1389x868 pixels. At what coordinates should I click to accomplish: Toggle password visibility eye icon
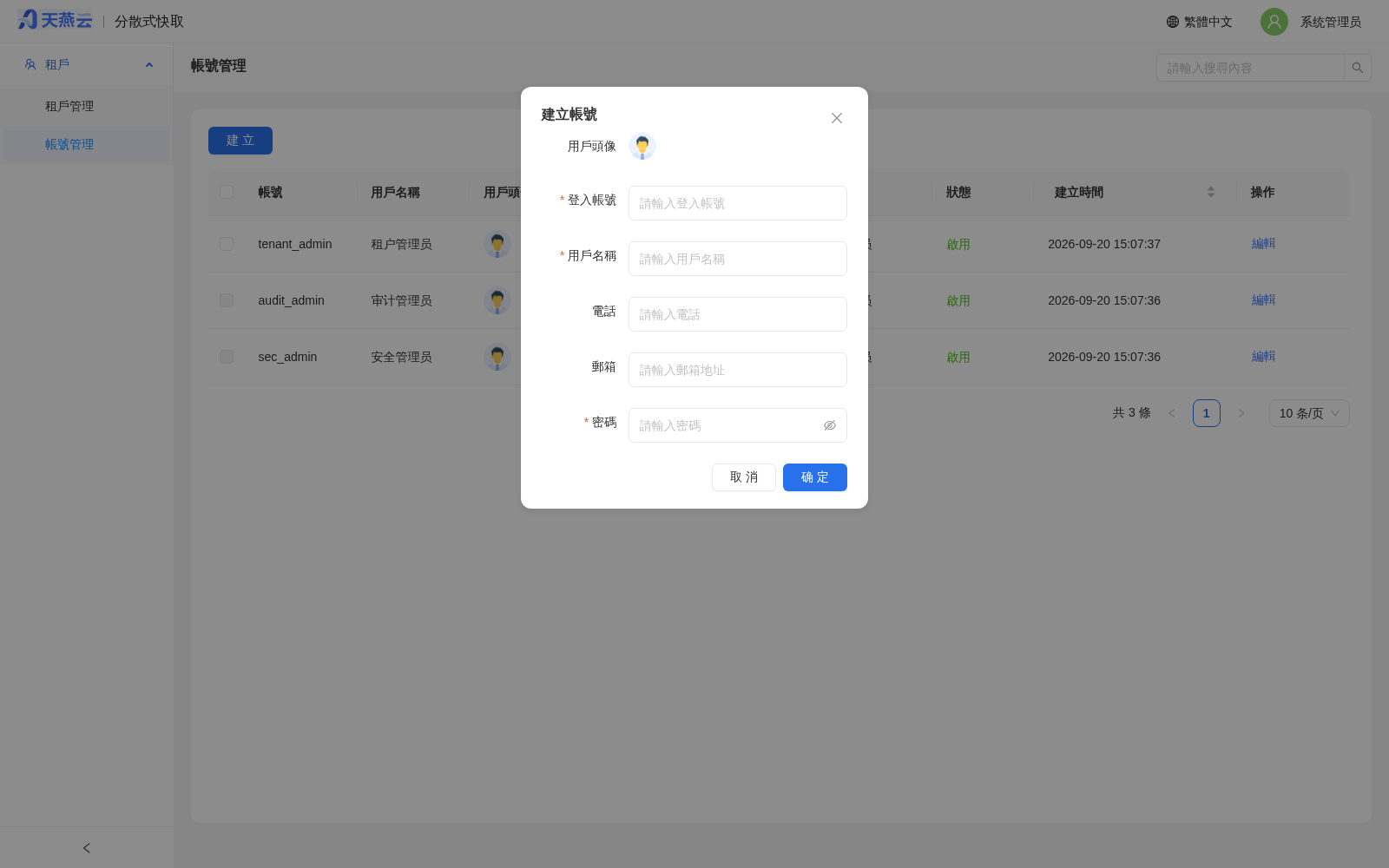[x=830, y=425]
